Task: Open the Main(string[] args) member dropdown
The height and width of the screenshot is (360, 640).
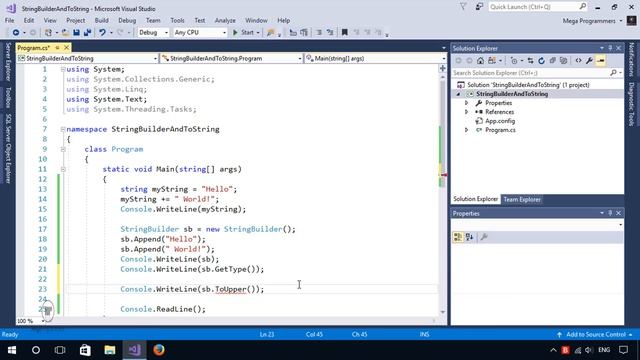Action: pyautogui.click(x=444, y=59)
